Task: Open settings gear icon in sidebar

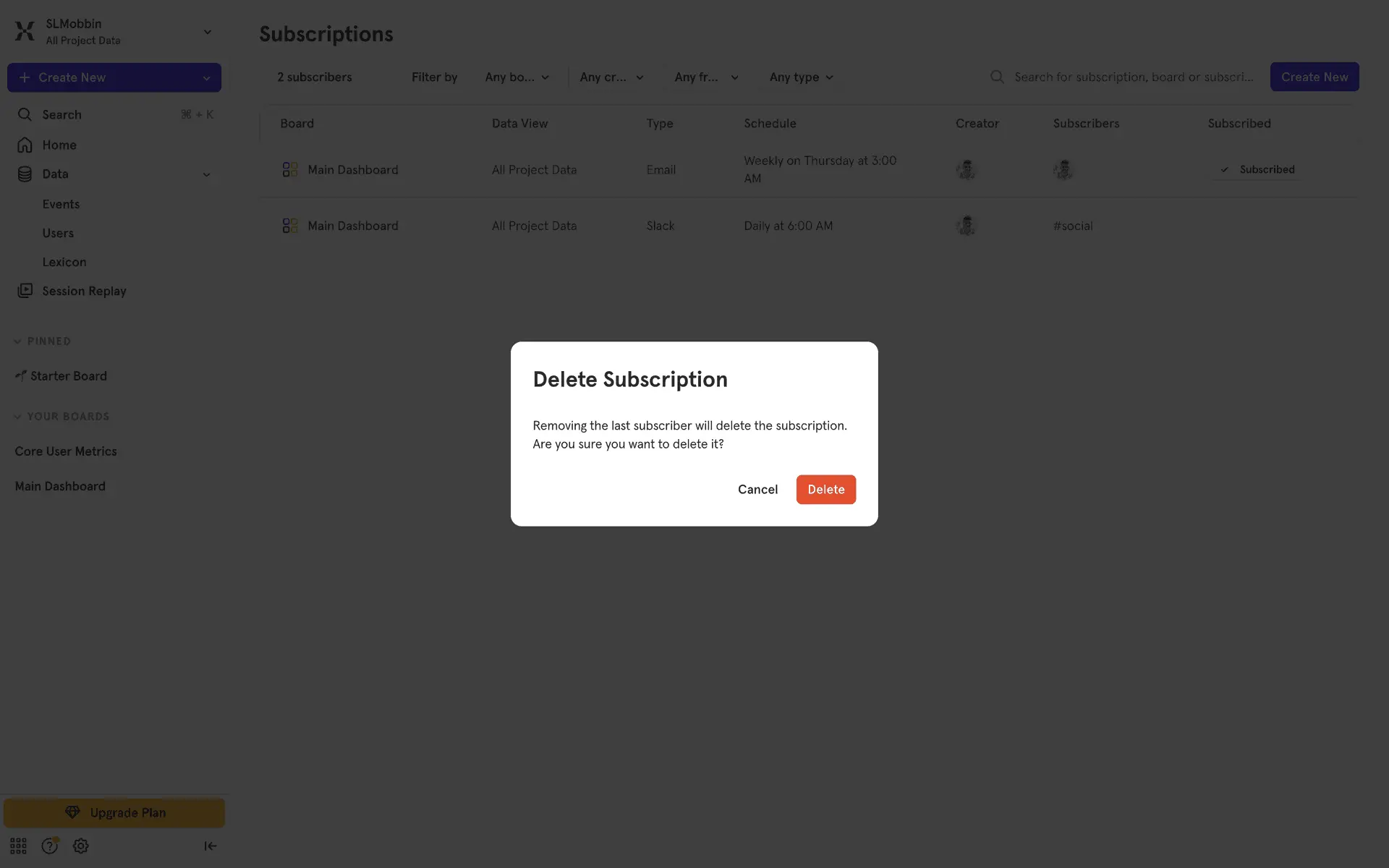Action: [x=81, y=846]
